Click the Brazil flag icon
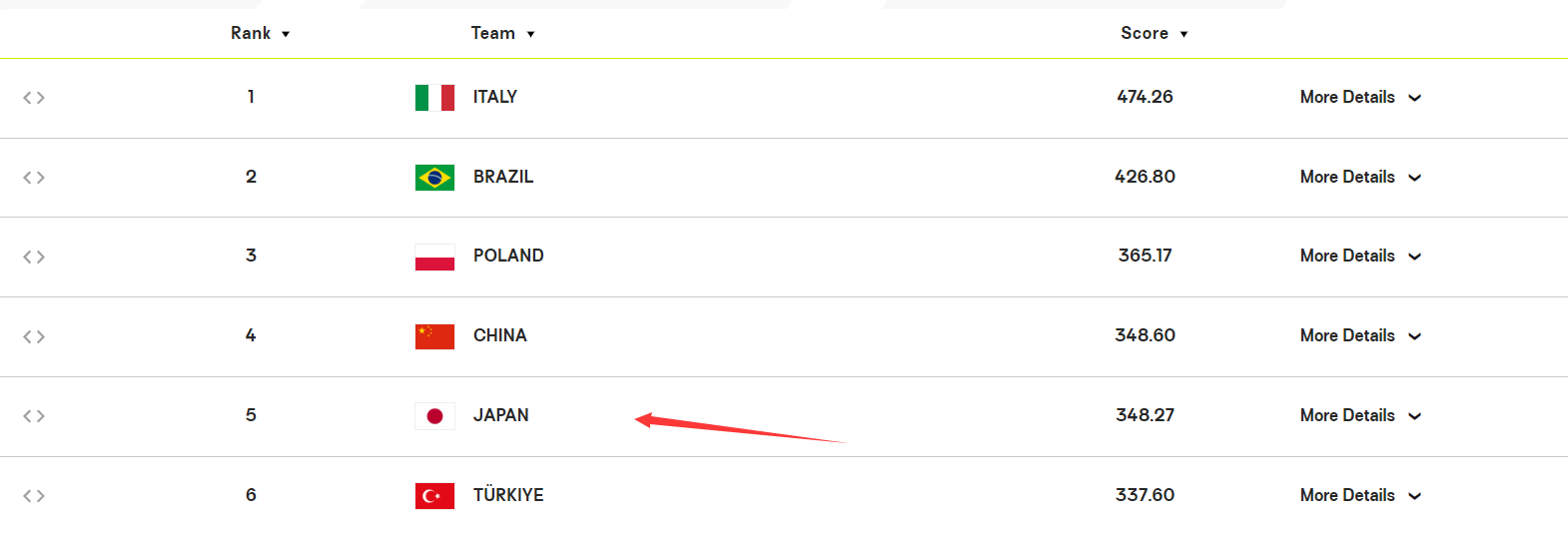The width and height of the screenshot is (1568, 535). click(x=434, y=178)
